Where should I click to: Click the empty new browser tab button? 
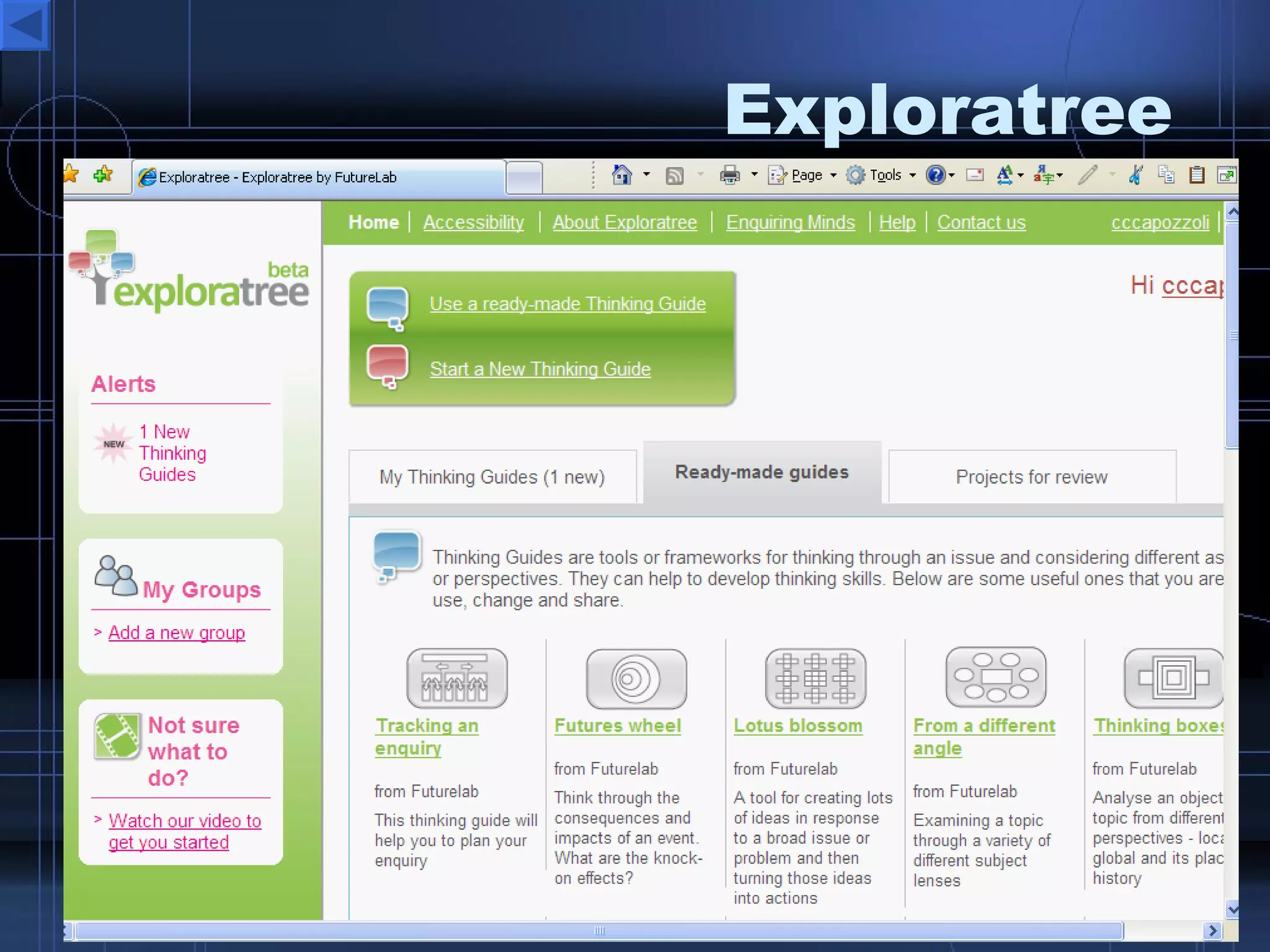click(x=525, y=178)
